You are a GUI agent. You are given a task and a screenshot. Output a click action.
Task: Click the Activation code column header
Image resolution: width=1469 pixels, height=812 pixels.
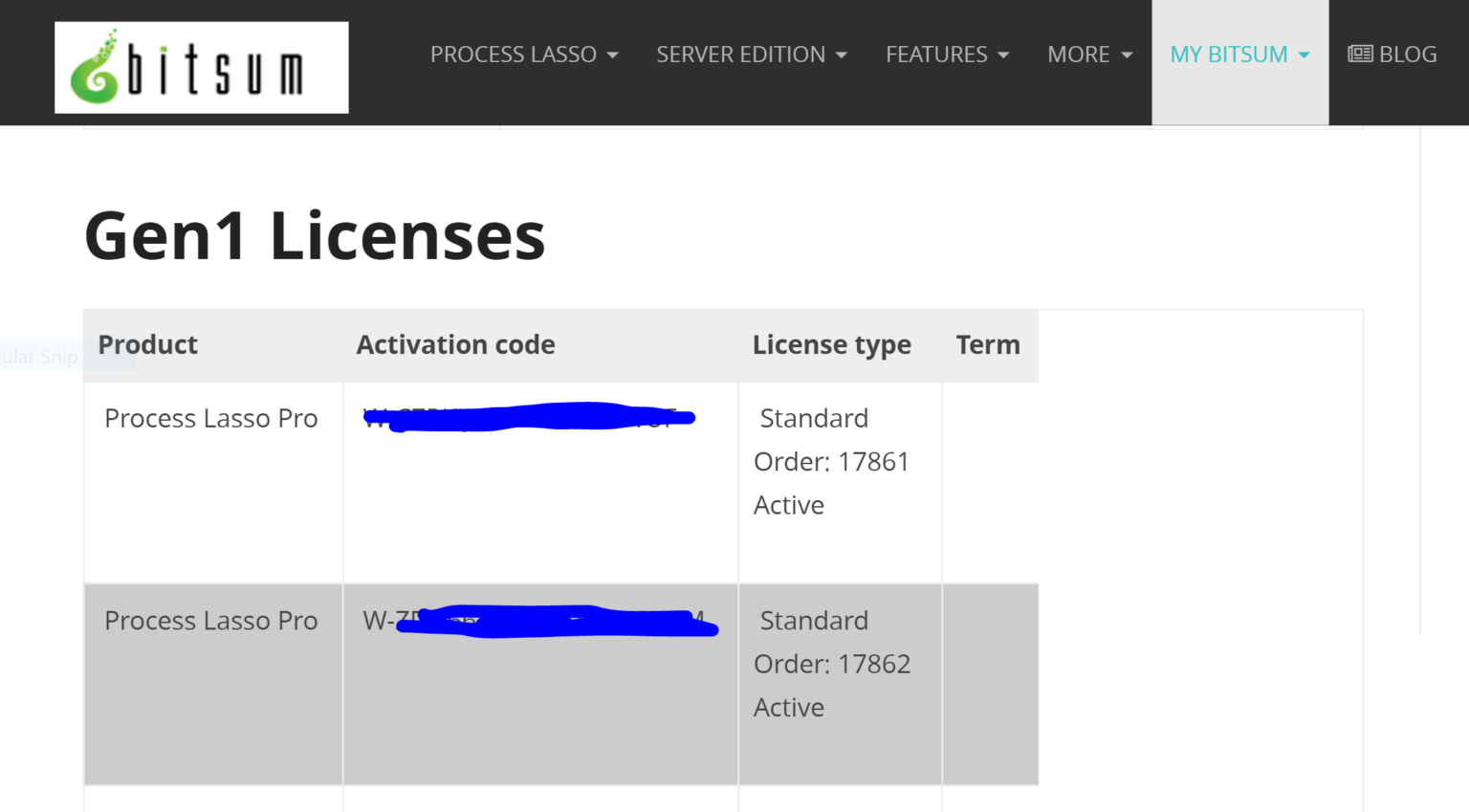pos(456,344)
